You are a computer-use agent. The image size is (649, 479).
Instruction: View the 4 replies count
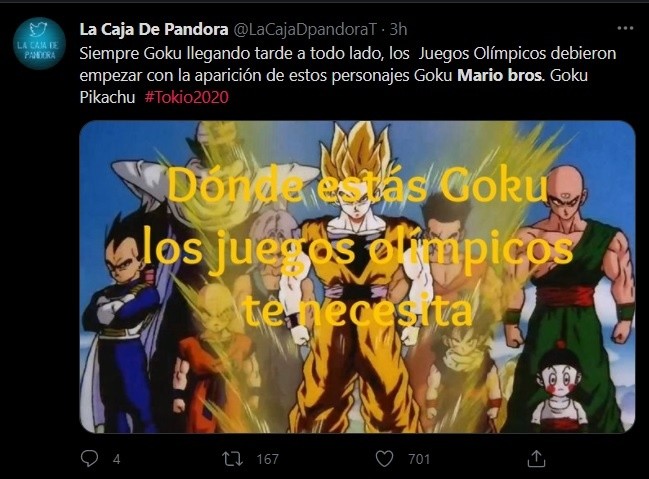(117, 459)
